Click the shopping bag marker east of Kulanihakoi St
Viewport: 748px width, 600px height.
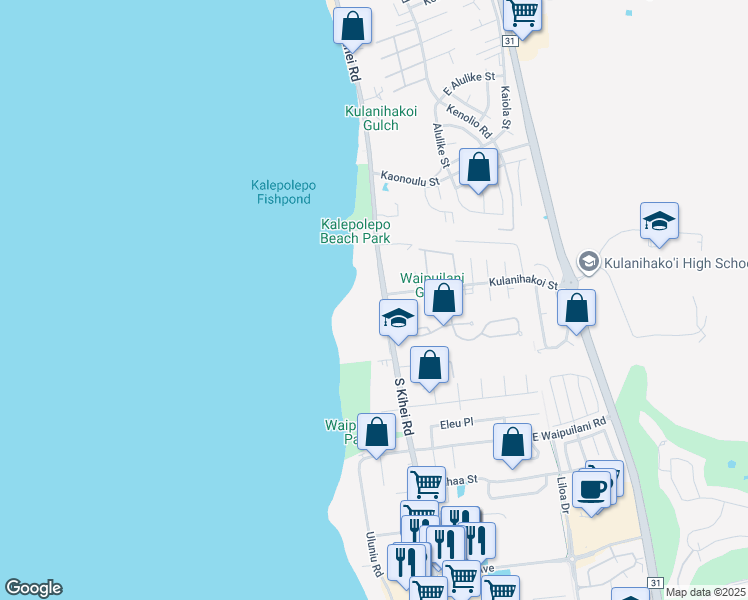[x=577, y=309]
